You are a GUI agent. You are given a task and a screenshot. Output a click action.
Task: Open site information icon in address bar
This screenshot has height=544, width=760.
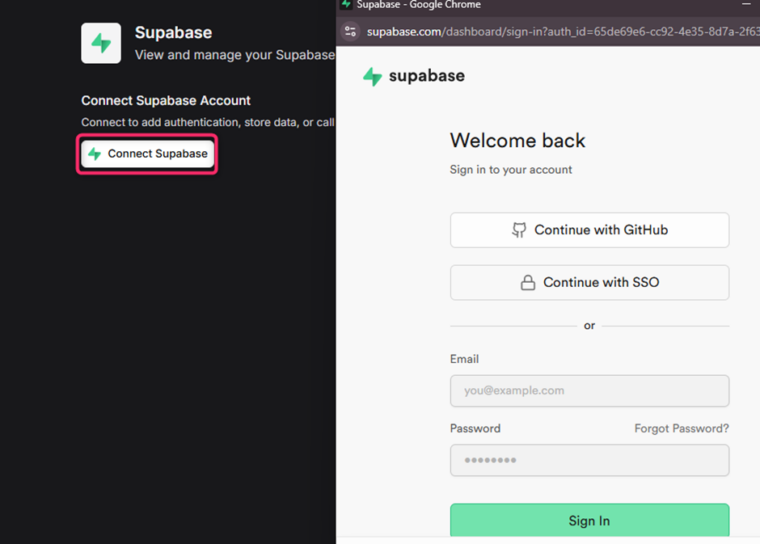pos(350,32)
